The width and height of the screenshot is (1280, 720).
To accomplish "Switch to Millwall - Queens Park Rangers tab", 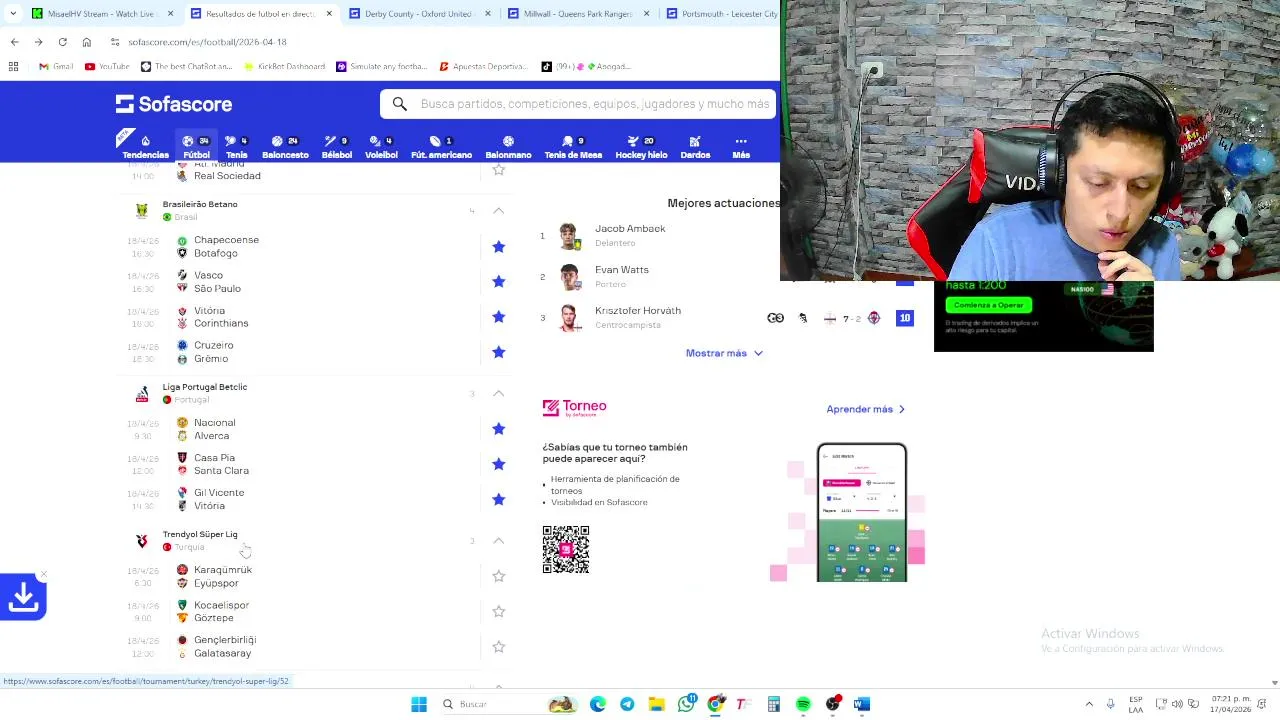I will tap(577, 14).
